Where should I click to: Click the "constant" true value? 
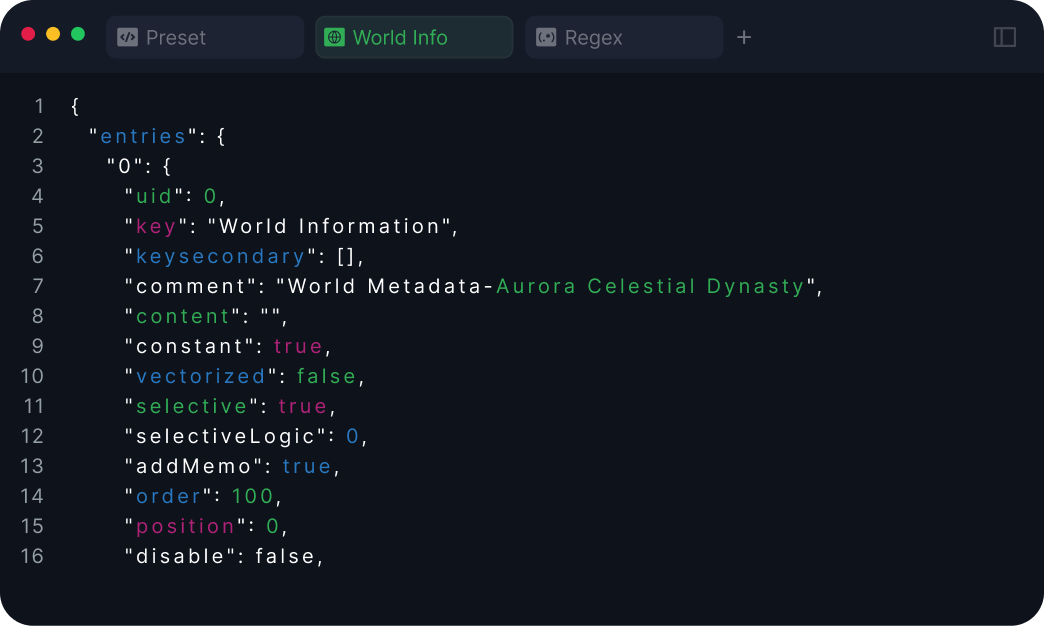299,346
